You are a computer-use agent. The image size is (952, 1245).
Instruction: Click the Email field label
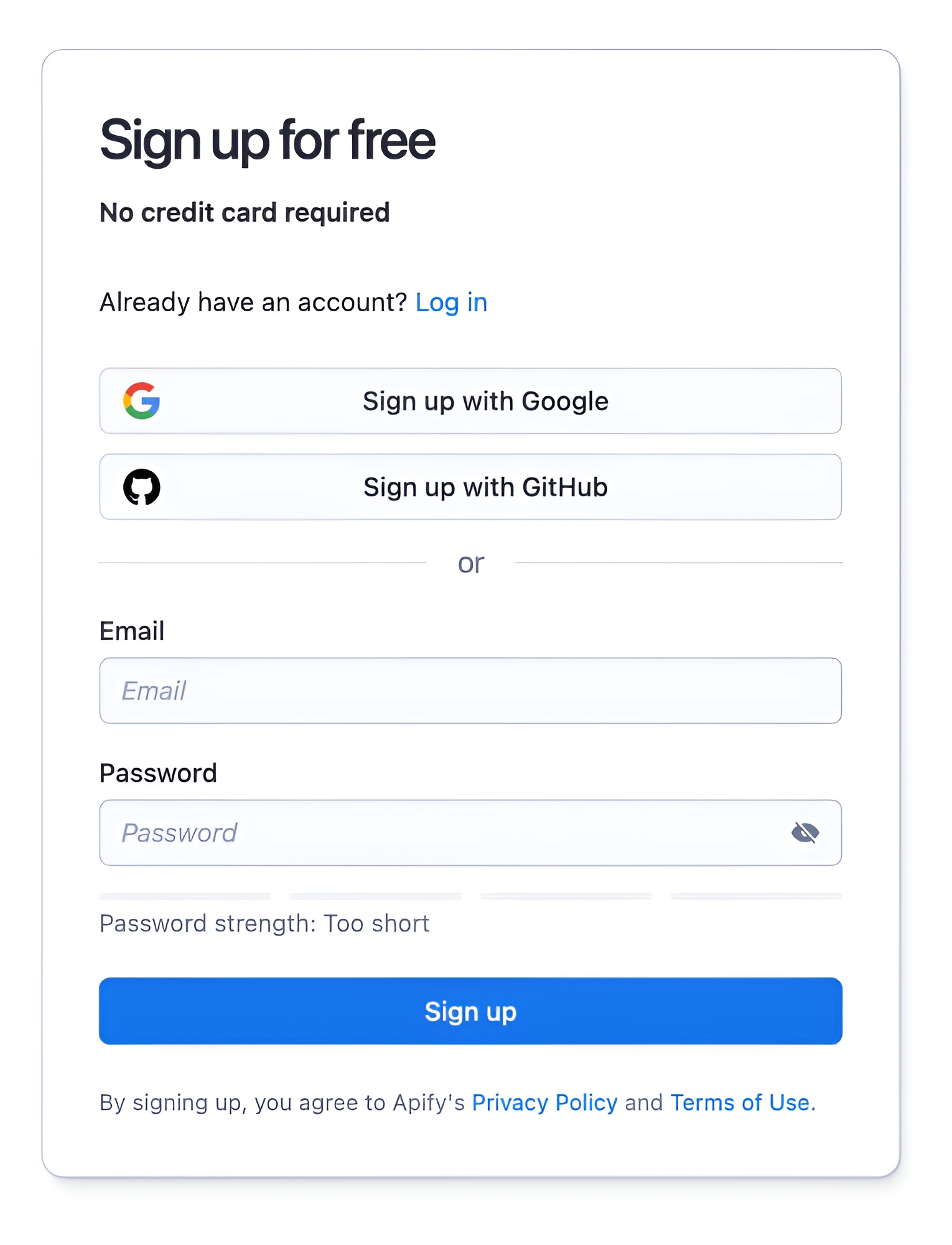(131, 630)
